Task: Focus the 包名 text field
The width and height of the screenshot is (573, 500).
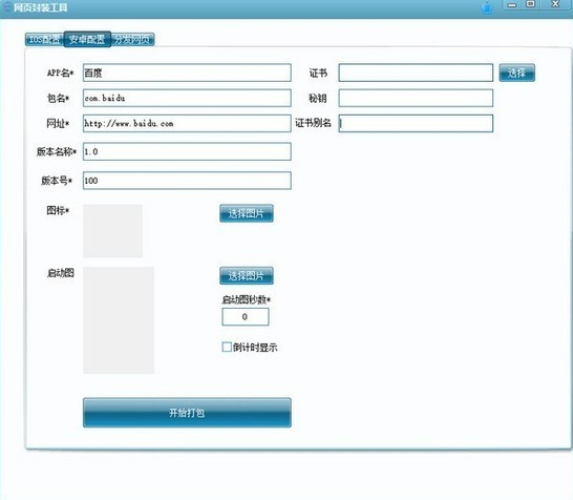Action: [x=187, y=98]
